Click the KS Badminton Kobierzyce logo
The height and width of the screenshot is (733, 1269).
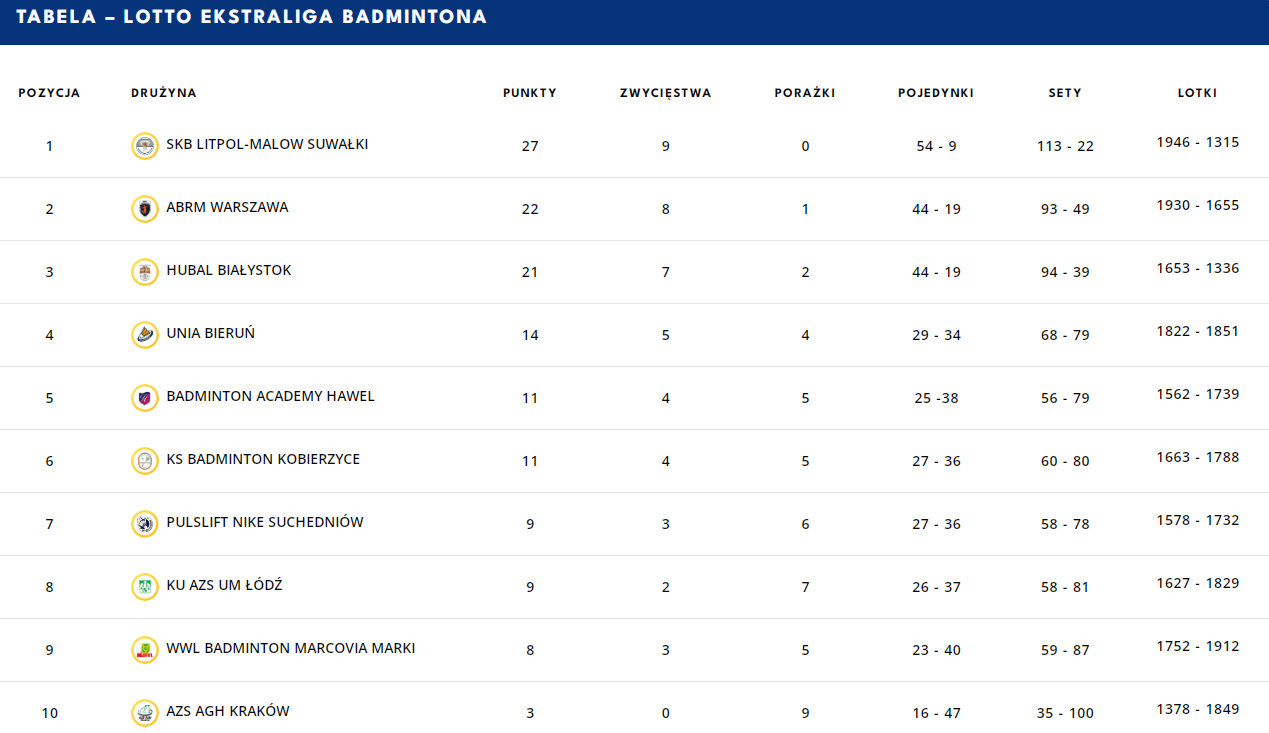[145, 461]
